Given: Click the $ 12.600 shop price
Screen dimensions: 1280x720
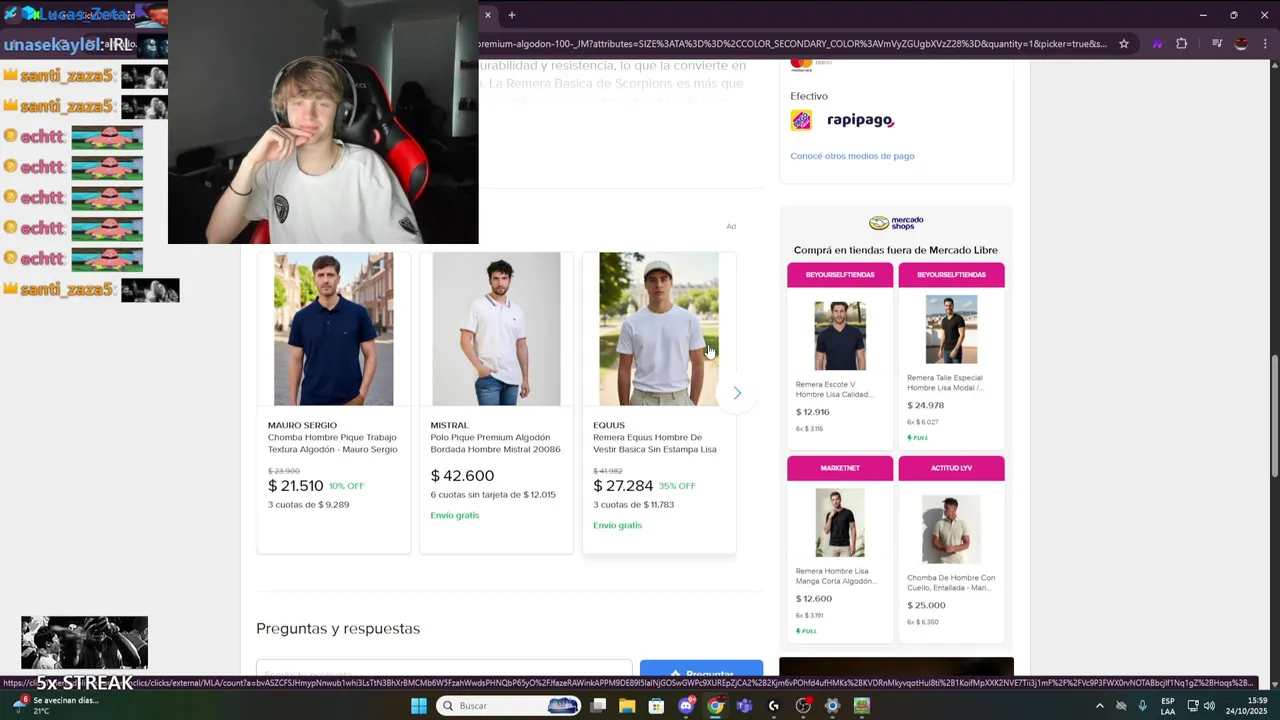Looking at the screenshot, I should tap(814, 599).
